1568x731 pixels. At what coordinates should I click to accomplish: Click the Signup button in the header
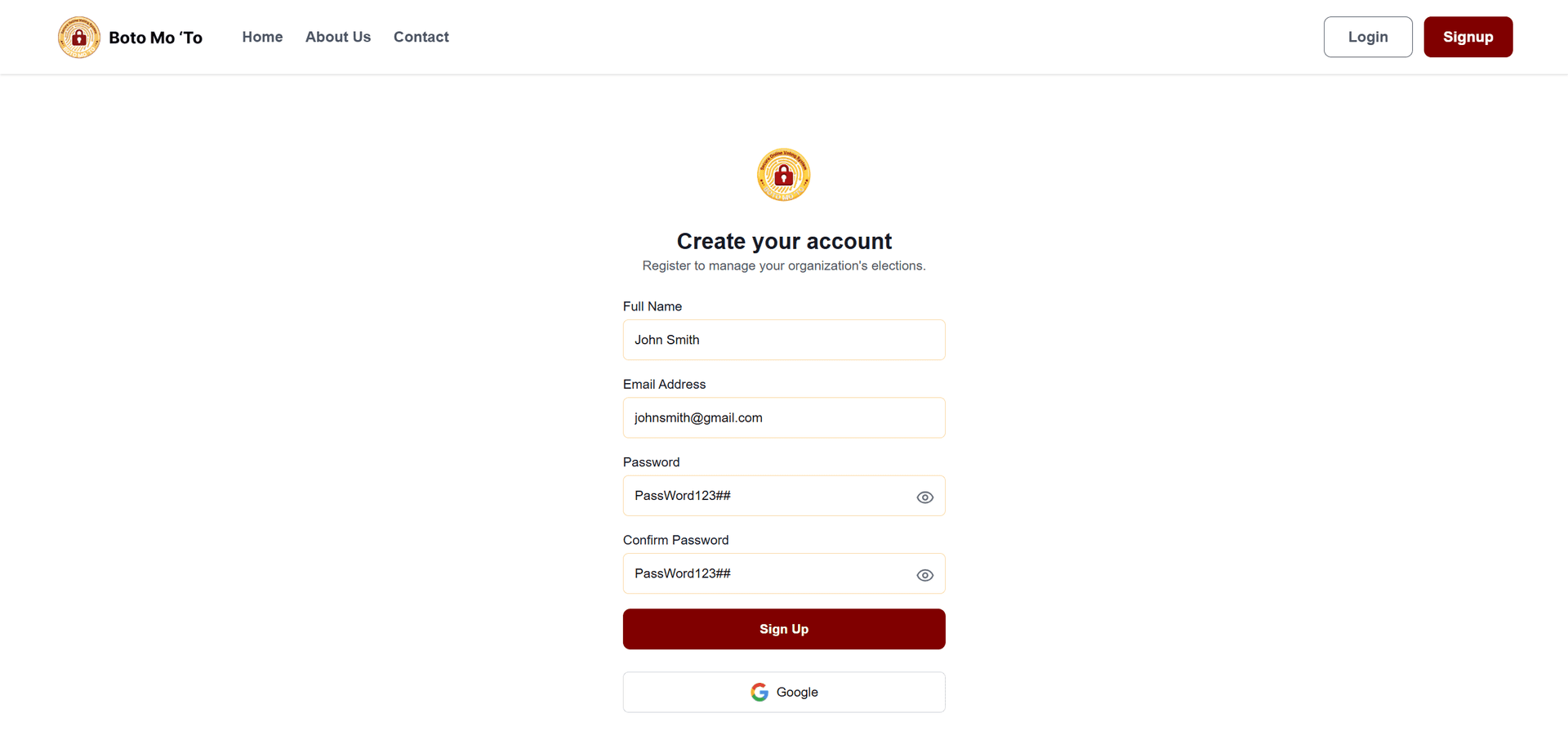click(1468, 37)
